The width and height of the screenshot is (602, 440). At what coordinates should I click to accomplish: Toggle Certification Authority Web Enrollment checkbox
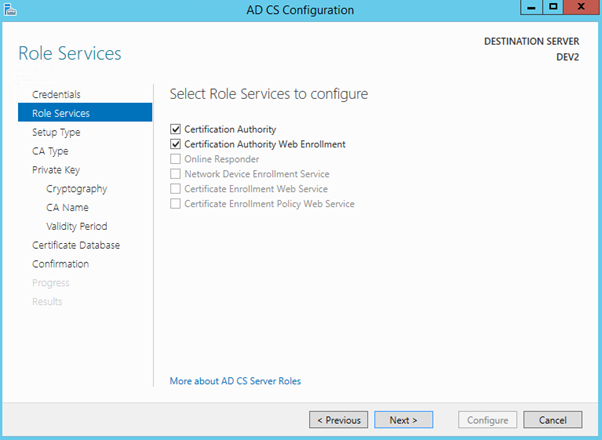click(176, 144)
